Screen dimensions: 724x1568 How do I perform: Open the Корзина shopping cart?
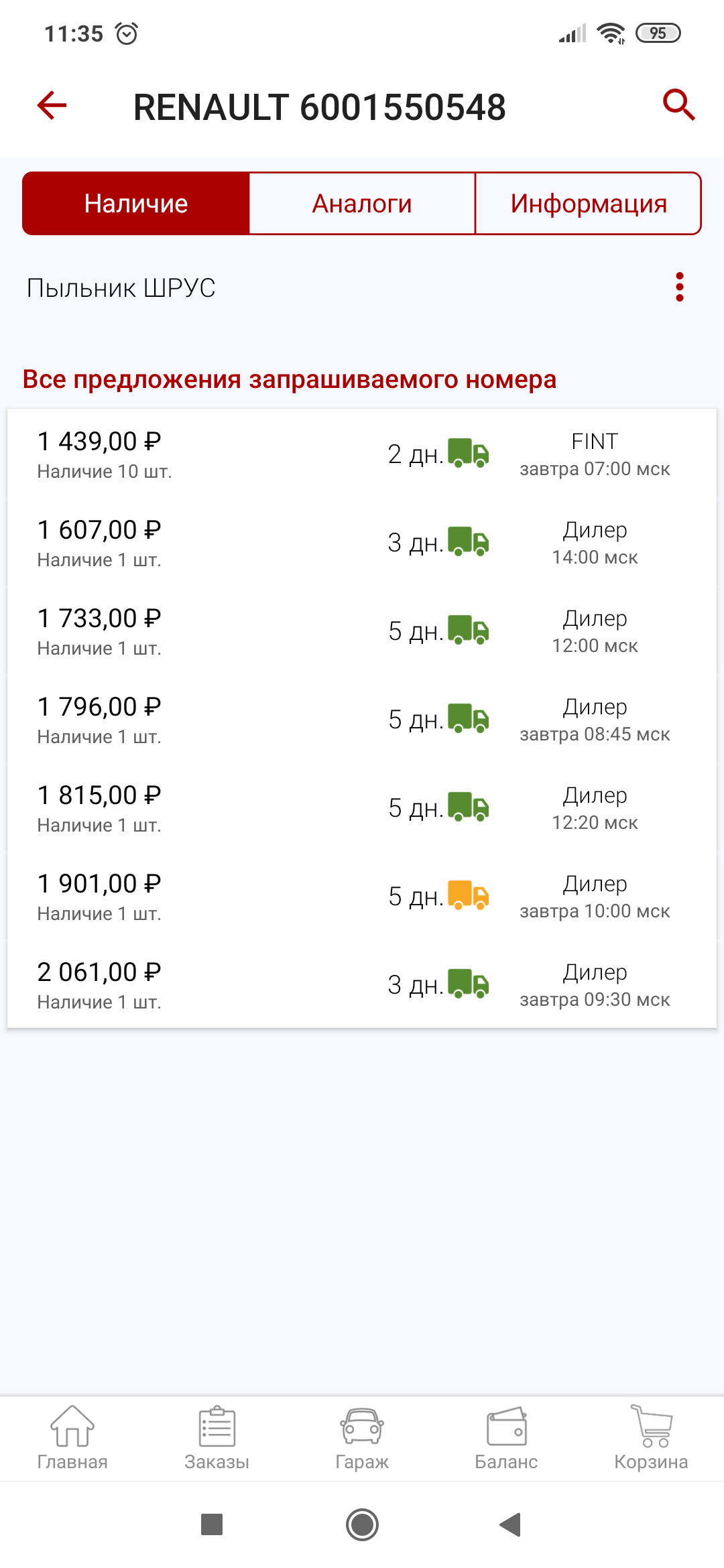pos(651,1438)
